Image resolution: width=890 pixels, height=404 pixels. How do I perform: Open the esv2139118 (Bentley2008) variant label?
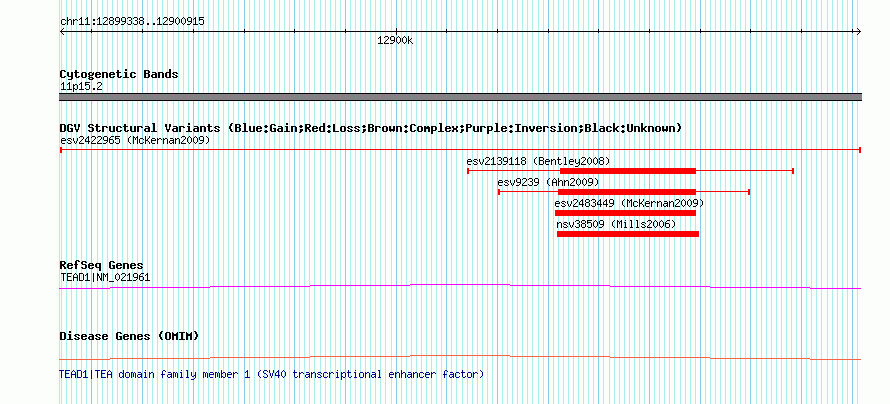(x=538, y=161)
